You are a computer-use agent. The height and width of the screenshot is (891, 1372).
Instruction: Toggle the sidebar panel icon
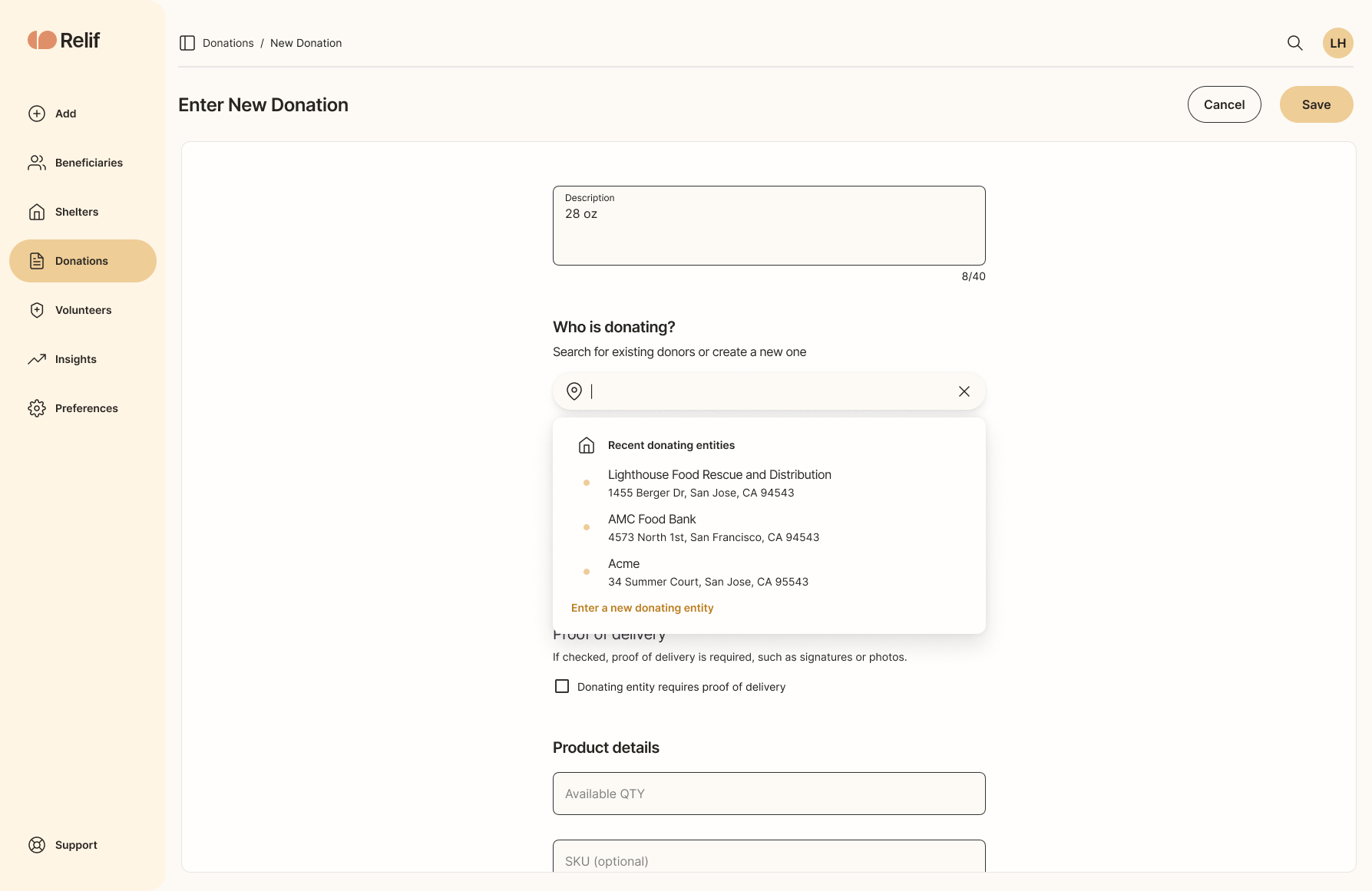tap(187, 43)
